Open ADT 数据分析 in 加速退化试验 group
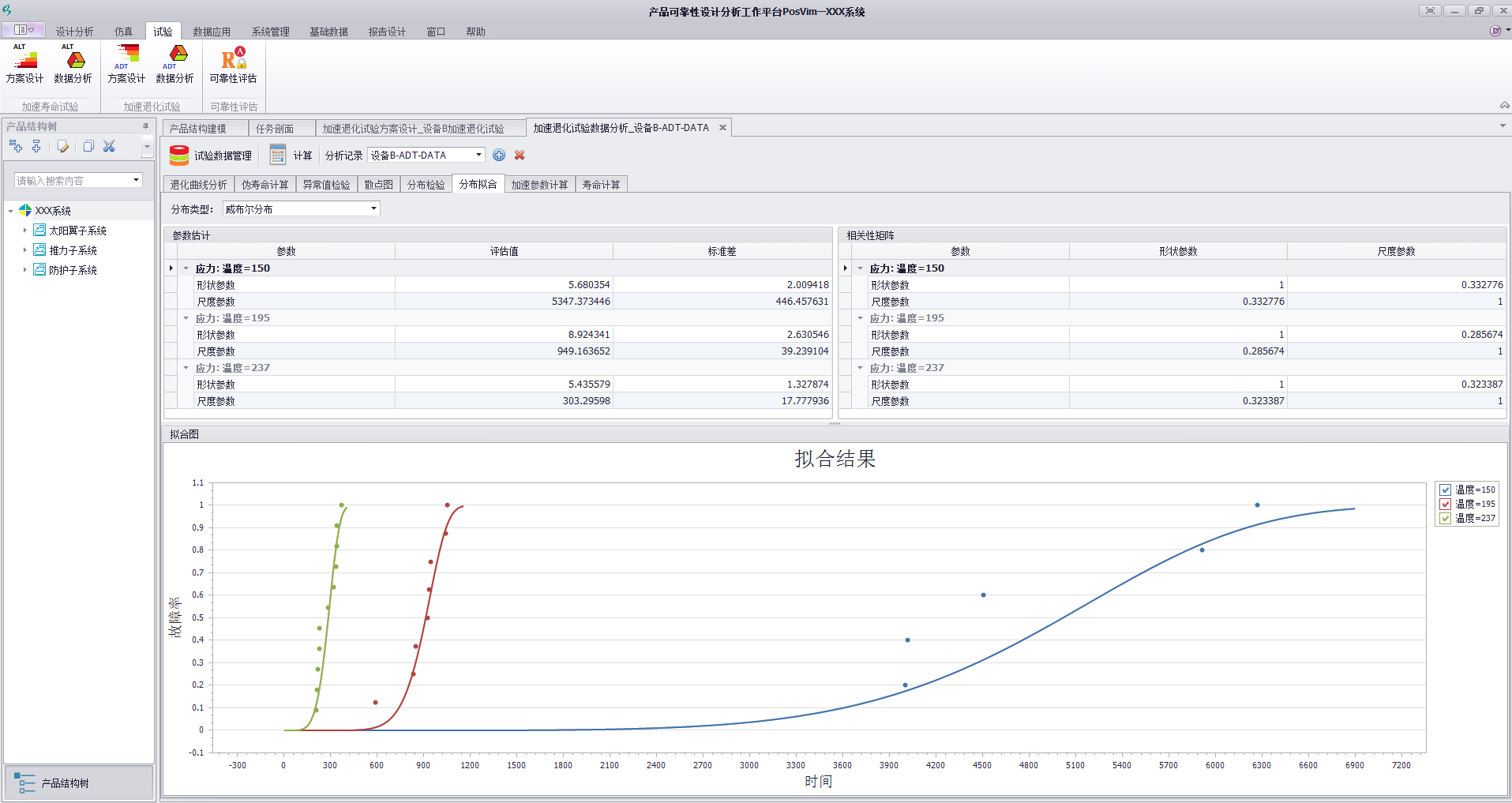 click(174, 64)
